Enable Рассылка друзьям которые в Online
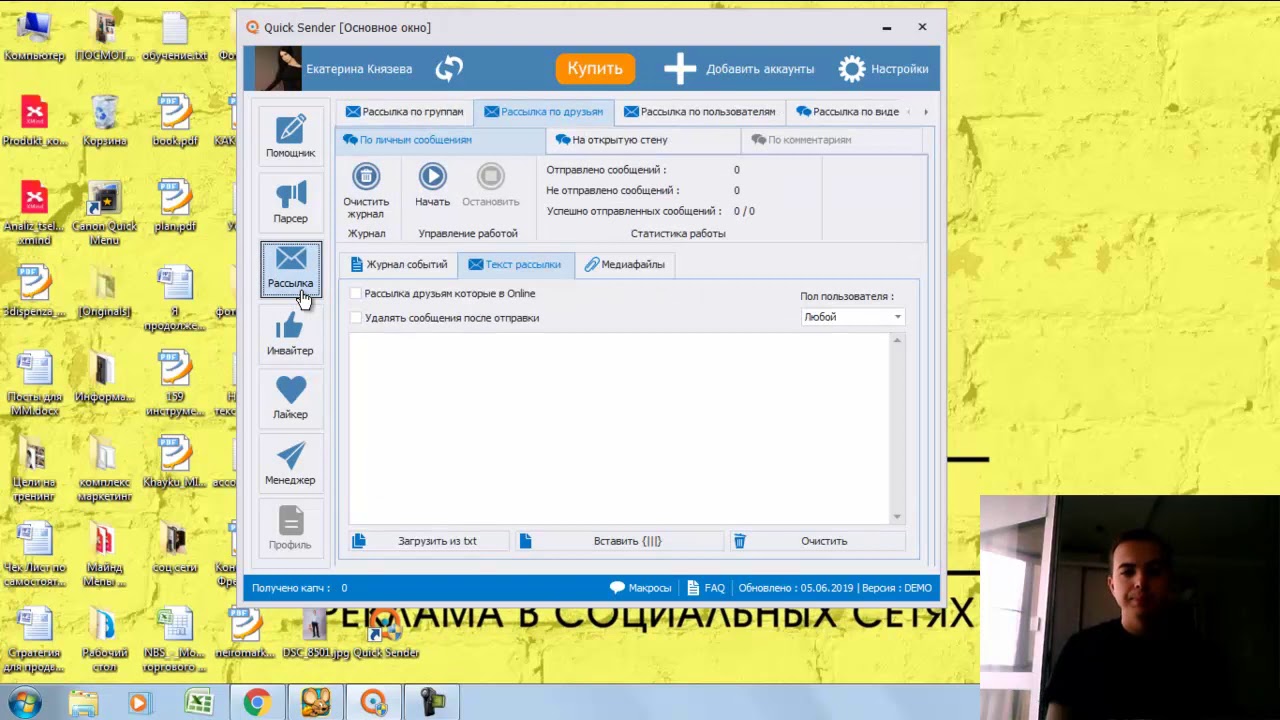 (356, 294)
